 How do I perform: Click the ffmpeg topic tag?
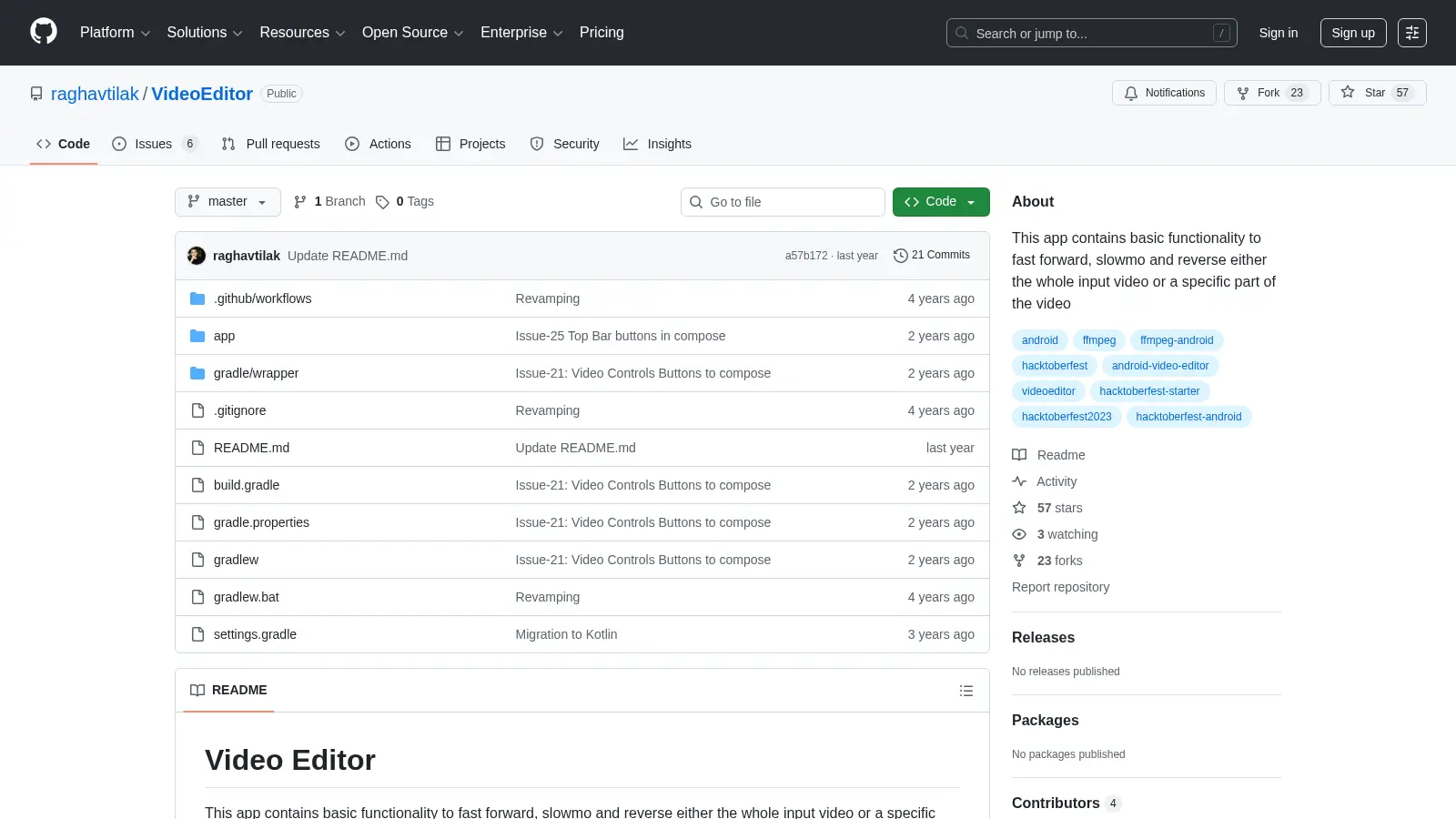(1099, 340)
